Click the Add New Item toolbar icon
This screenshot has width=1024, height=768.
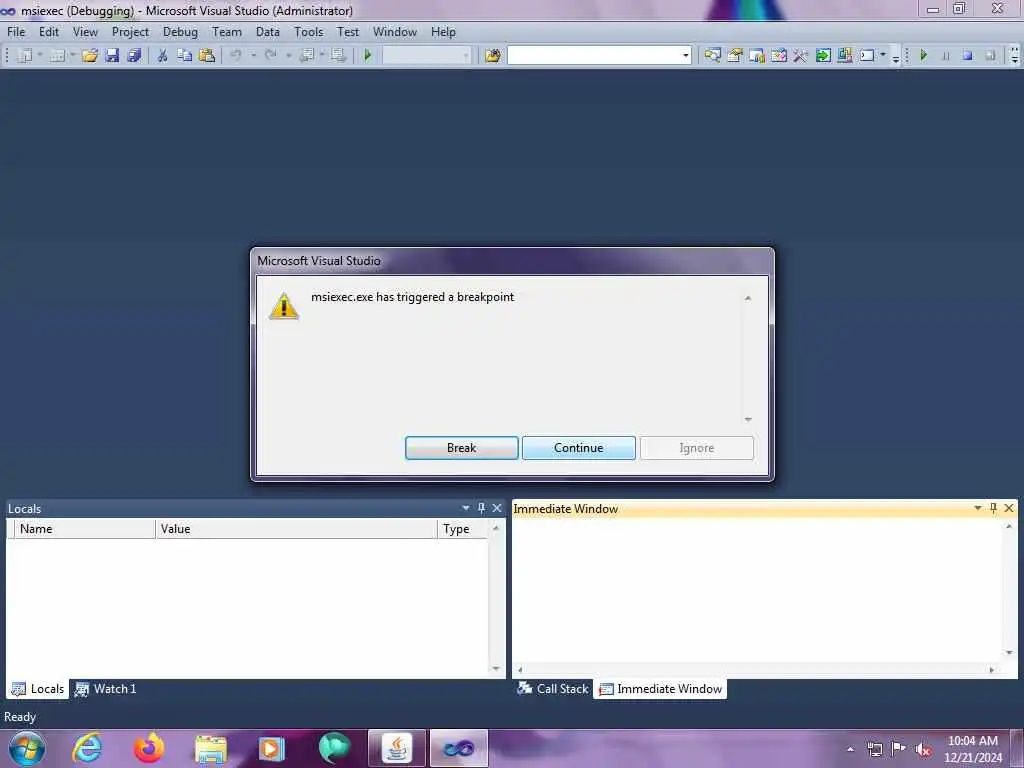pyautogui.click(x=57, y=56)
